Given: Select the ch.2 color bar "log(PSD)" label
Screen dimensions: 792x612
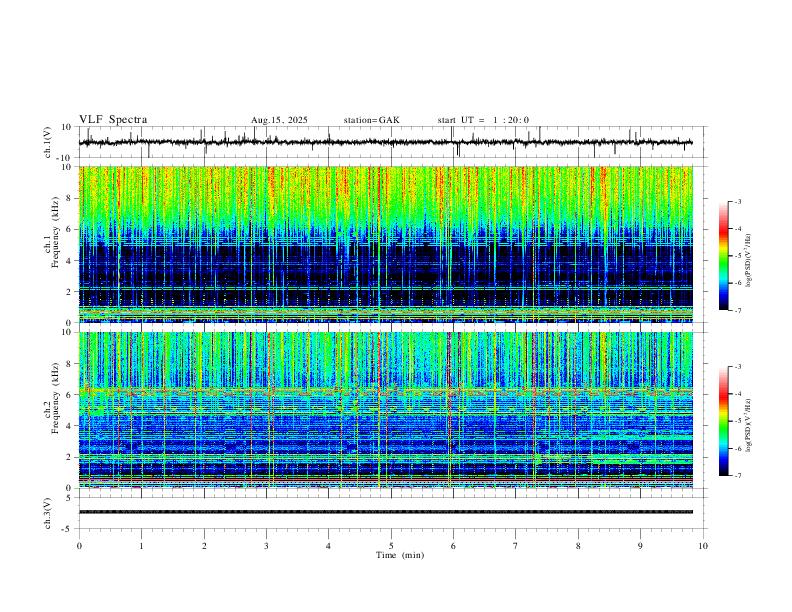Looking at the screenshot, I should tap(749, 425).
